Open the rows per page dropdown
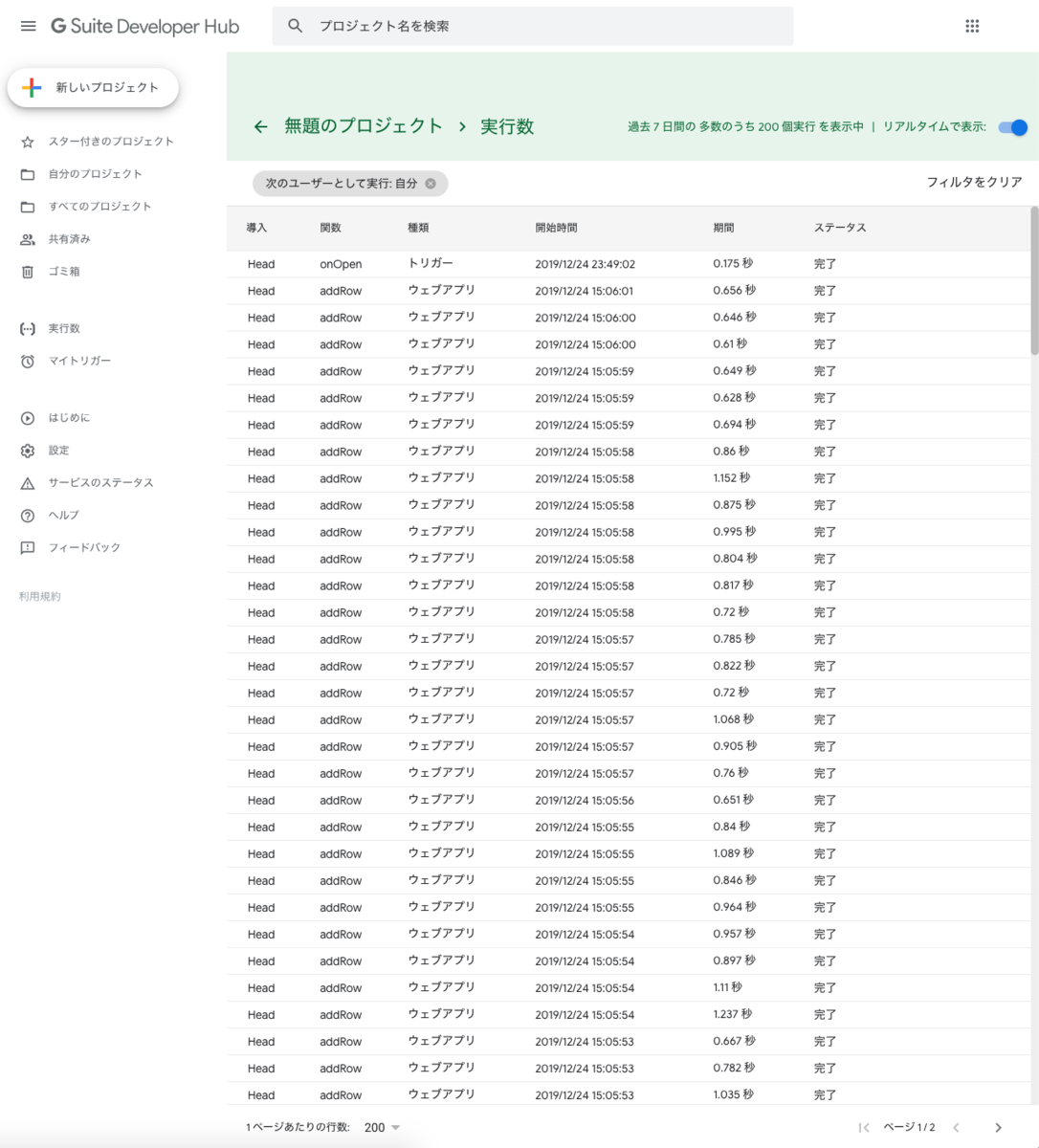Image resolution: width=1039 pixels, height=1148 pixels. pyautogui.click(x=382, y=1128)
